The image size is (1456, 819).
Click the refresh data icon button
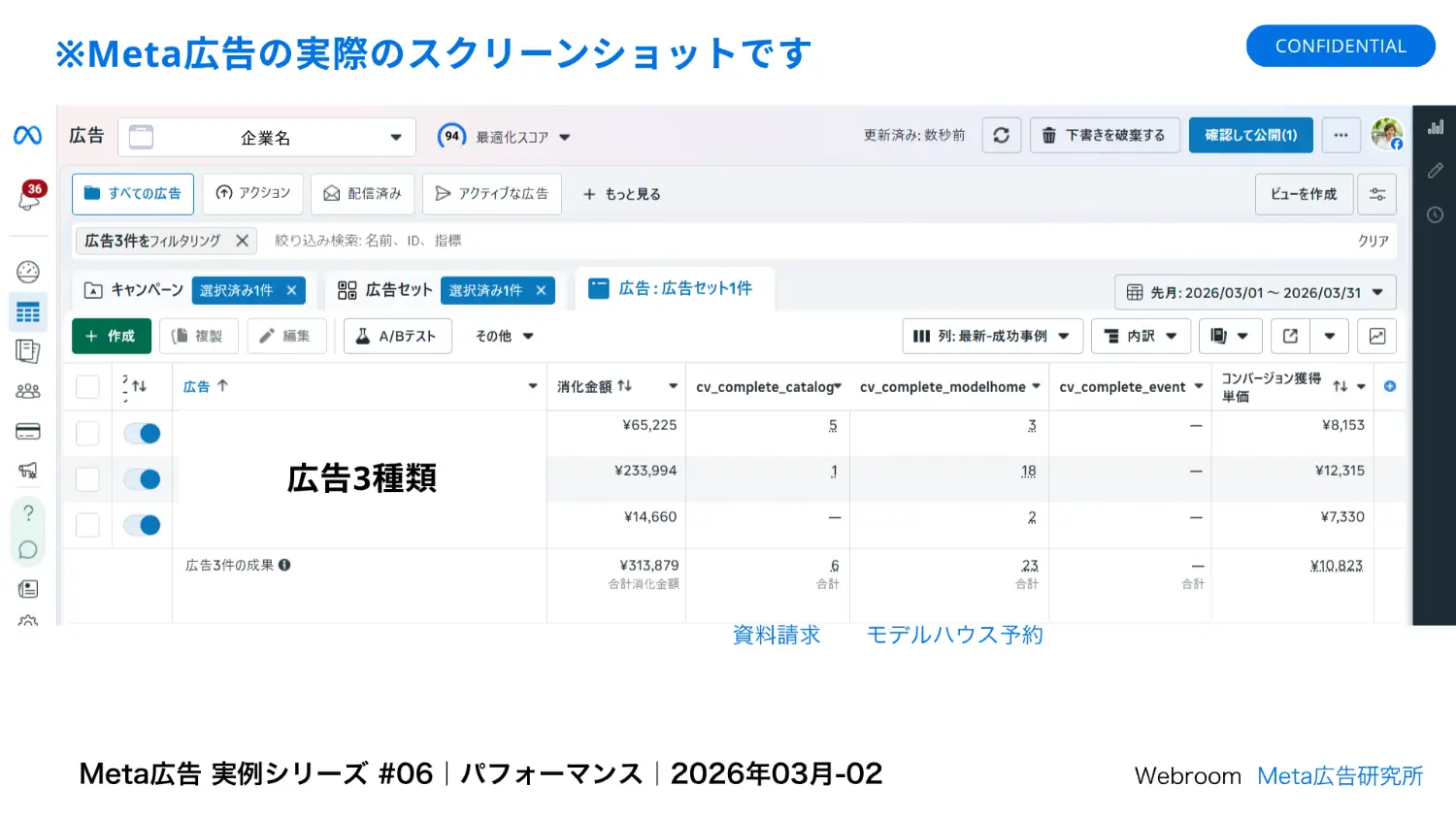pos(1001,136)
